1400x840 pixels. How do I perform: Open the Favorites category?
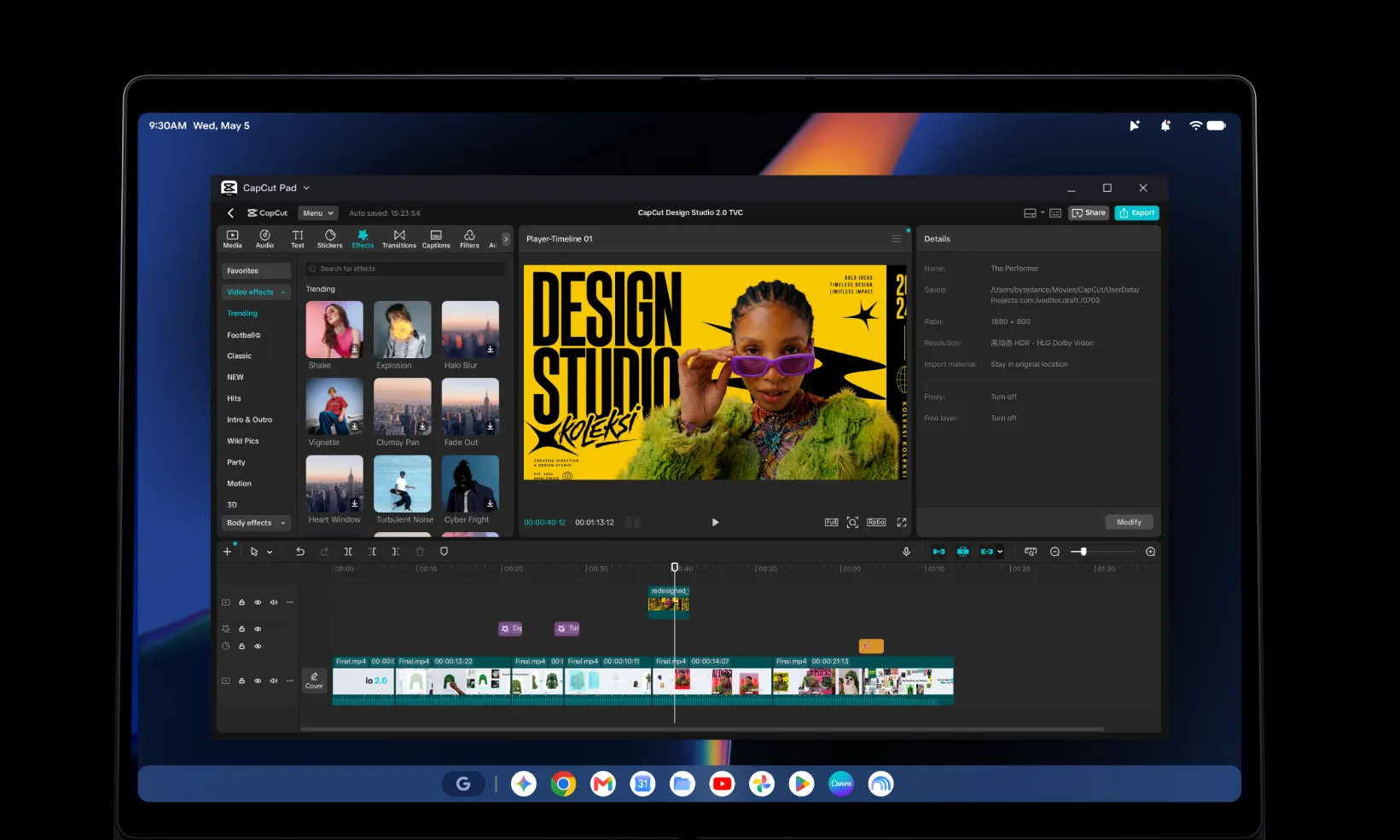coord(256,271)
